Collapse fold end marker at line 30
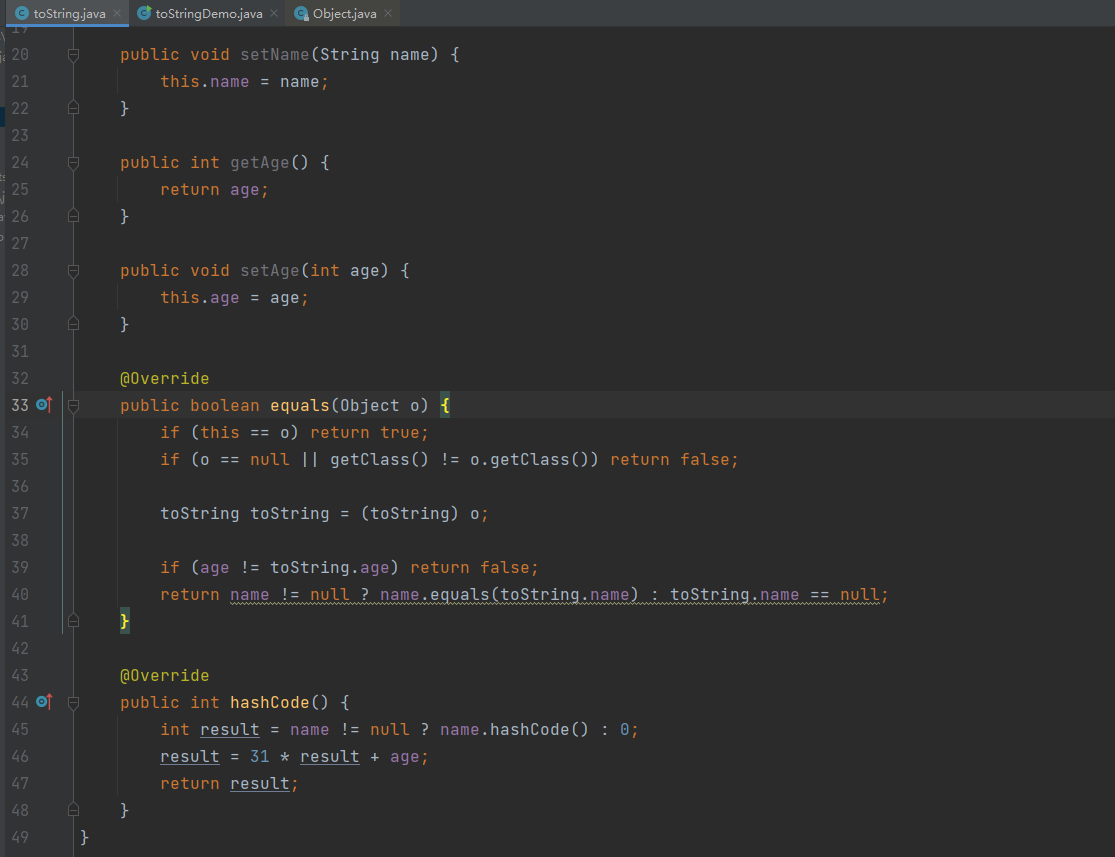 73,324
